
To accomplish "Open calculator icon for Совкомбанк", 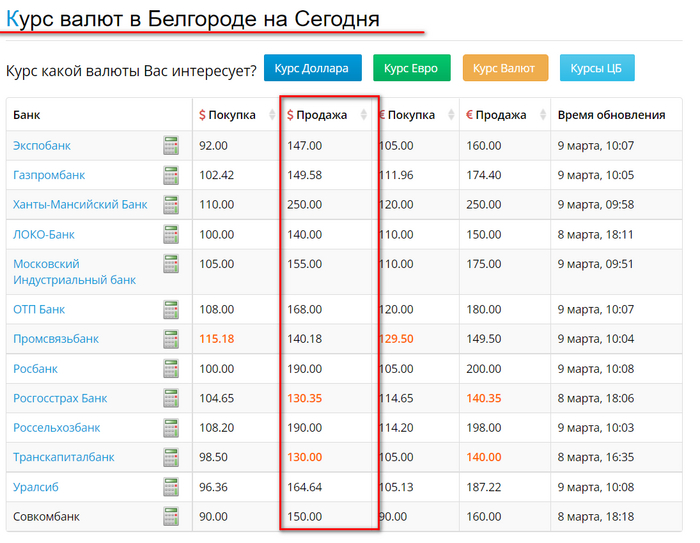I will 171,517.
